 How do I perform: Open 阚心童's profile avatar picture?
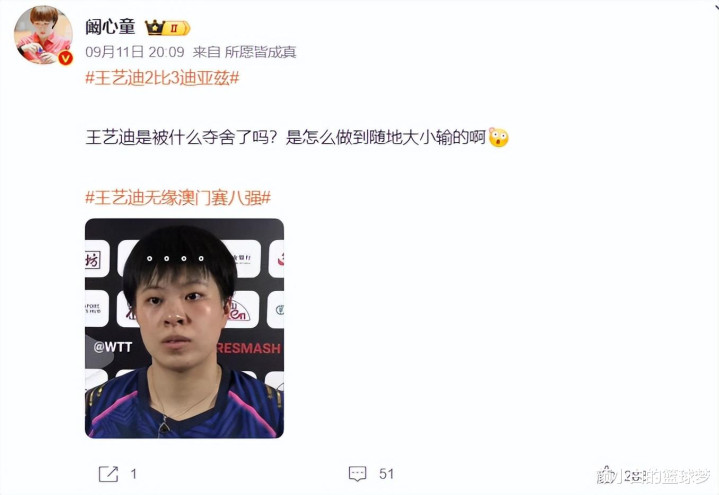tap(44, 35)
